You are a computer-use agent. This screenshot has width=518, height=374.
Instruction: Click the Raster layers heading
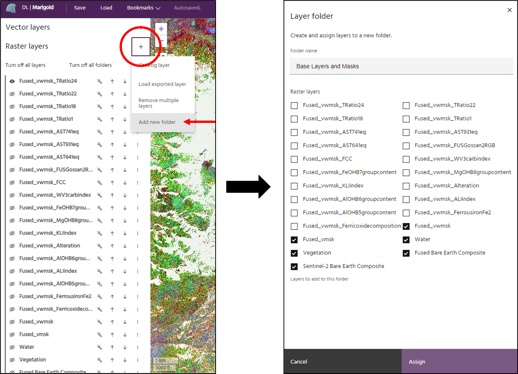(x=27, y=46)
